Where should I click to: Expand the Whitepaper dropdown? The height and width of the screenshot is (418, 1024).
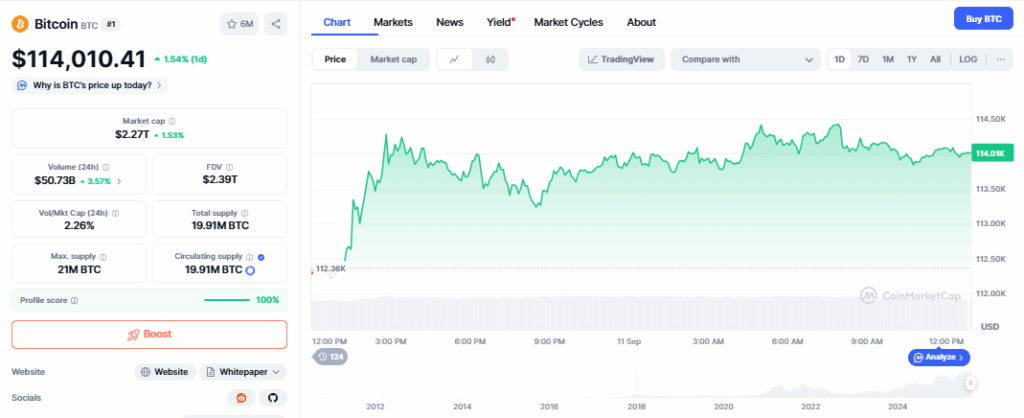point(244,372)
